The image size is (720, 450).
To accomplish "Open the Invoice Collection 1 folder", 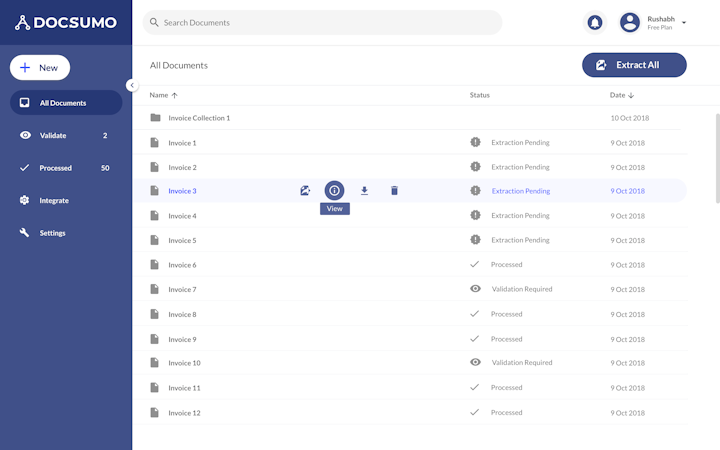I will click(198, 118).
